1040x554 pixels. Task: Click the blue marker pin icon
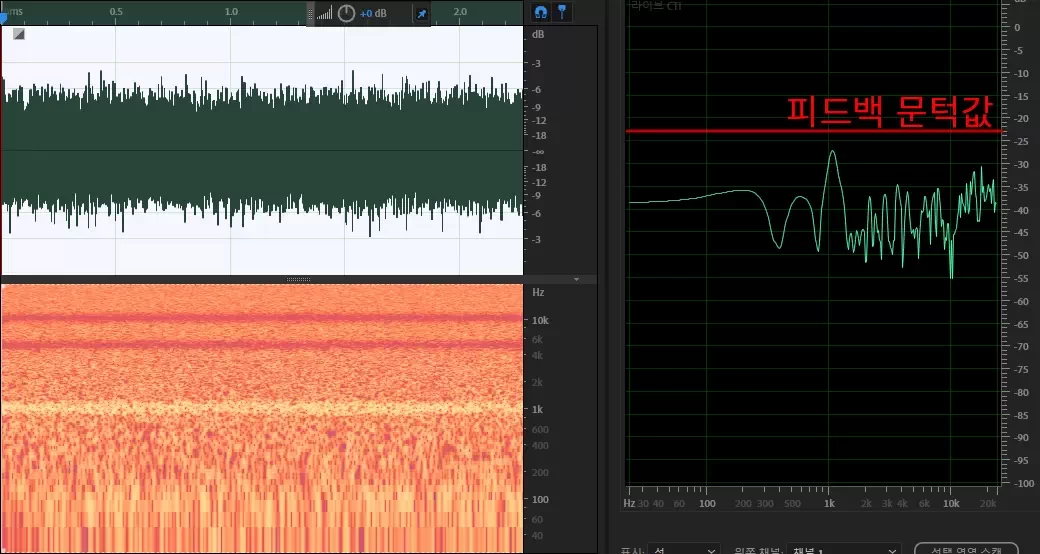pos(562,12)
